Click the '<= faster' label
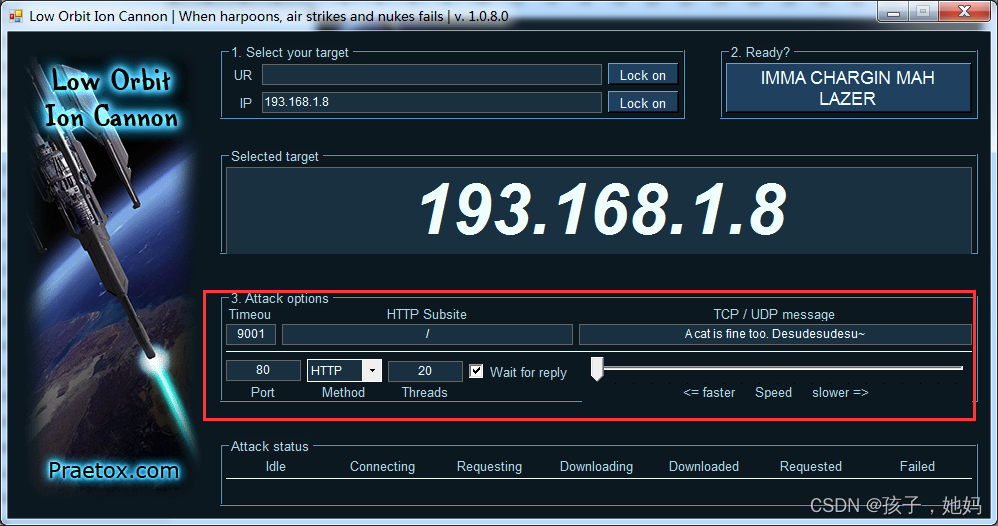The height and width of the screenshot is (526, 998). coord(709,392)
